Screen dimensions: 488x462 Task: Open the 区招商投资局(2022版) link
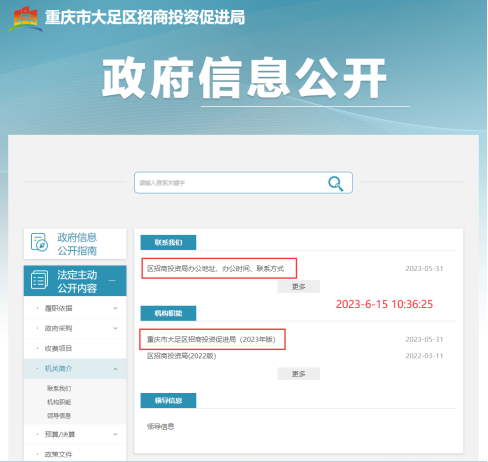tap(182, 356)
